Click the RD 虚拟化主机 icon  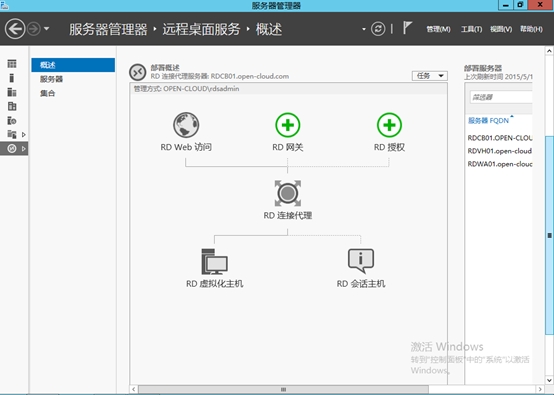click(x=214, y=262)
